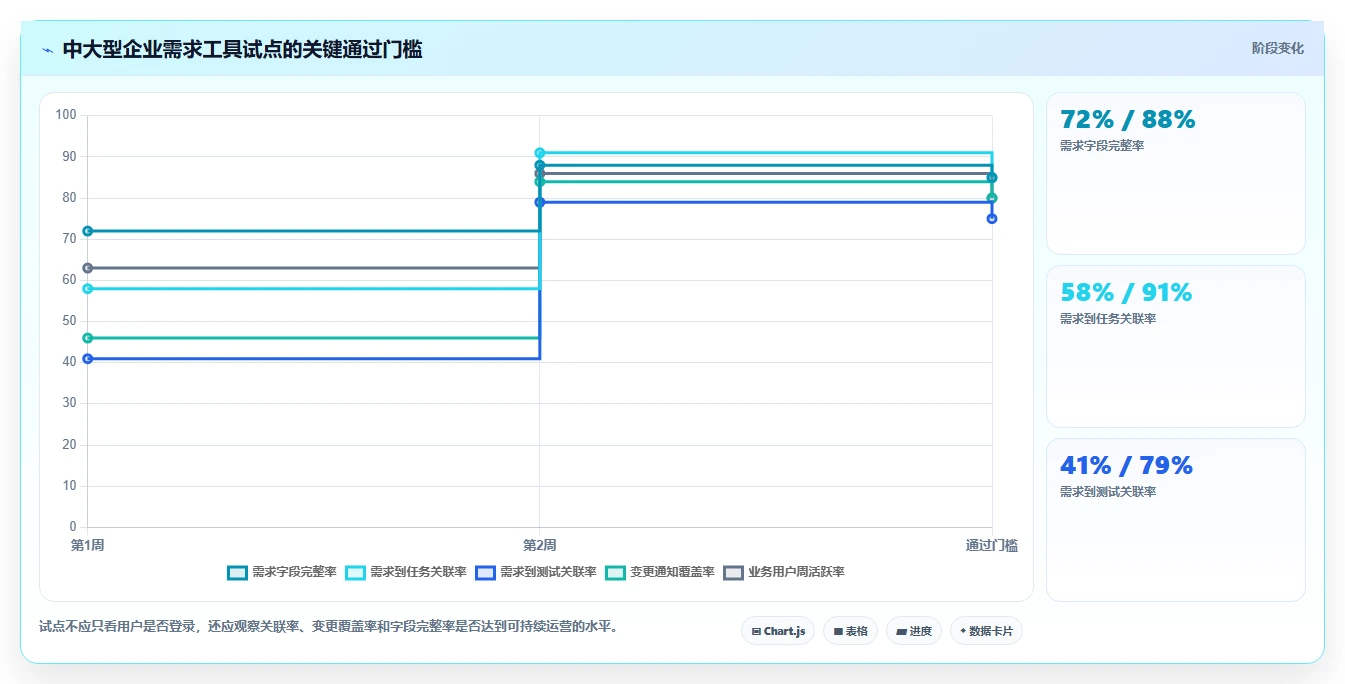Toggle the 需求到测试关联率 legend item
The image size is (1345, 684).
pyautogui.click(x=536, y=572)
